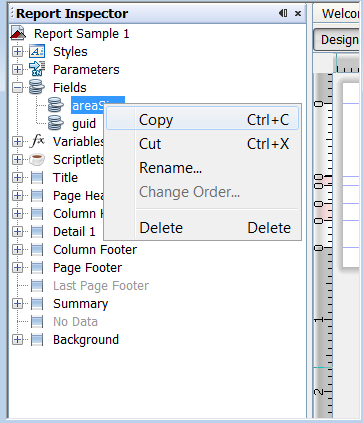This screenshot has height=423, width=363.
Task: Click the Summary band icon
Action: click(x=37, y=304)
